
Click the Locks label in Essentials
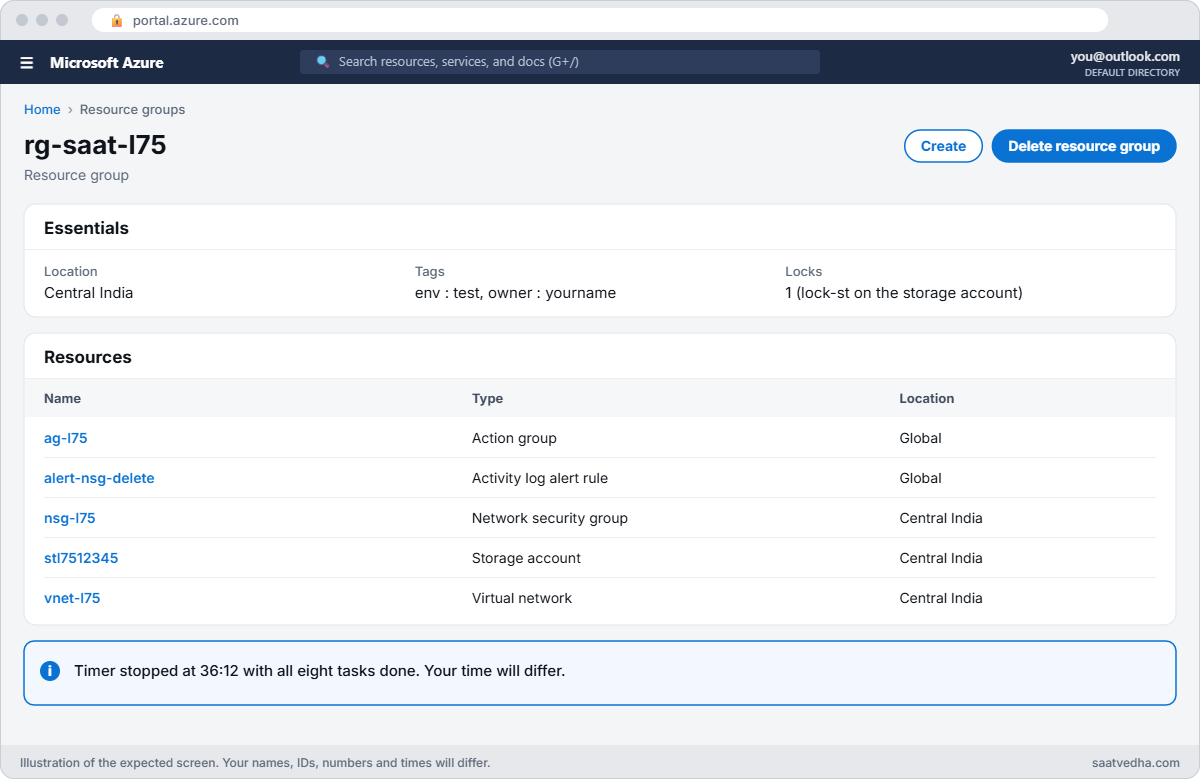pos(804,271)
